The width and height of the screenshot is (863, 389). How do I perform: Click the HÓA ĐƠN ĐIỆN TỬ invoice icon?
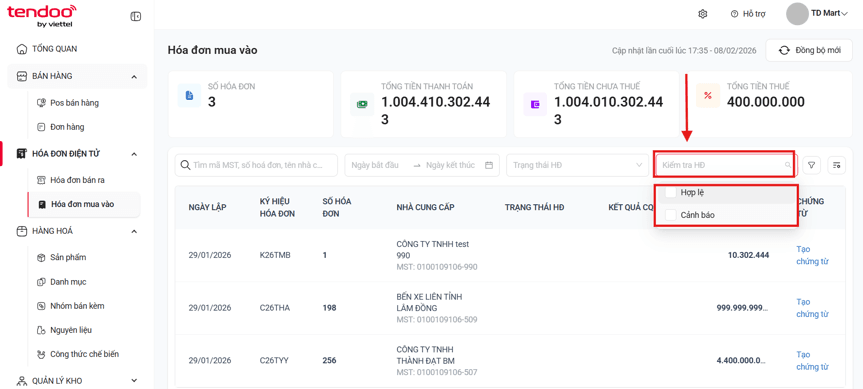pos(21,154)
